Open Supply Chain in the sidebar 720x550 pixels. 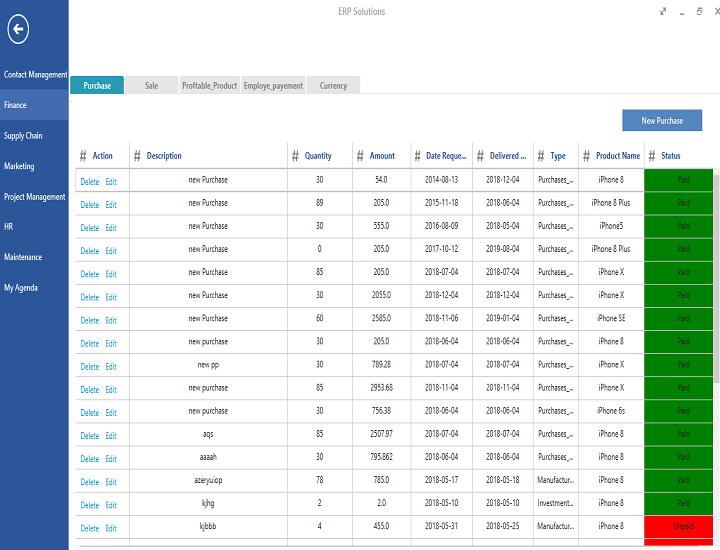(34, 135)
